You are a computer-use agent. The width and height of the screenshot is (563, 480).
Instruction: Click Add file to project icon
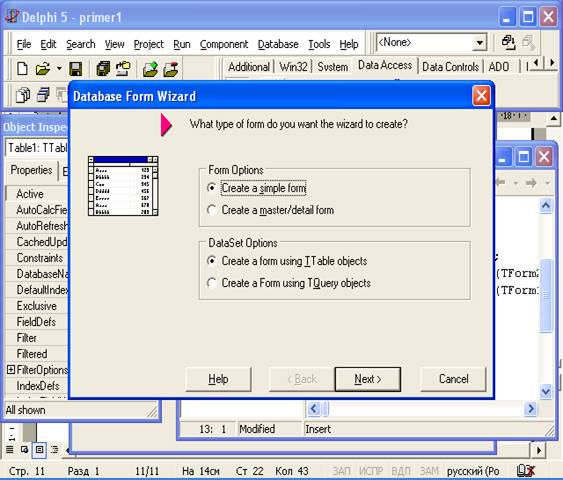tap(150, 69)
